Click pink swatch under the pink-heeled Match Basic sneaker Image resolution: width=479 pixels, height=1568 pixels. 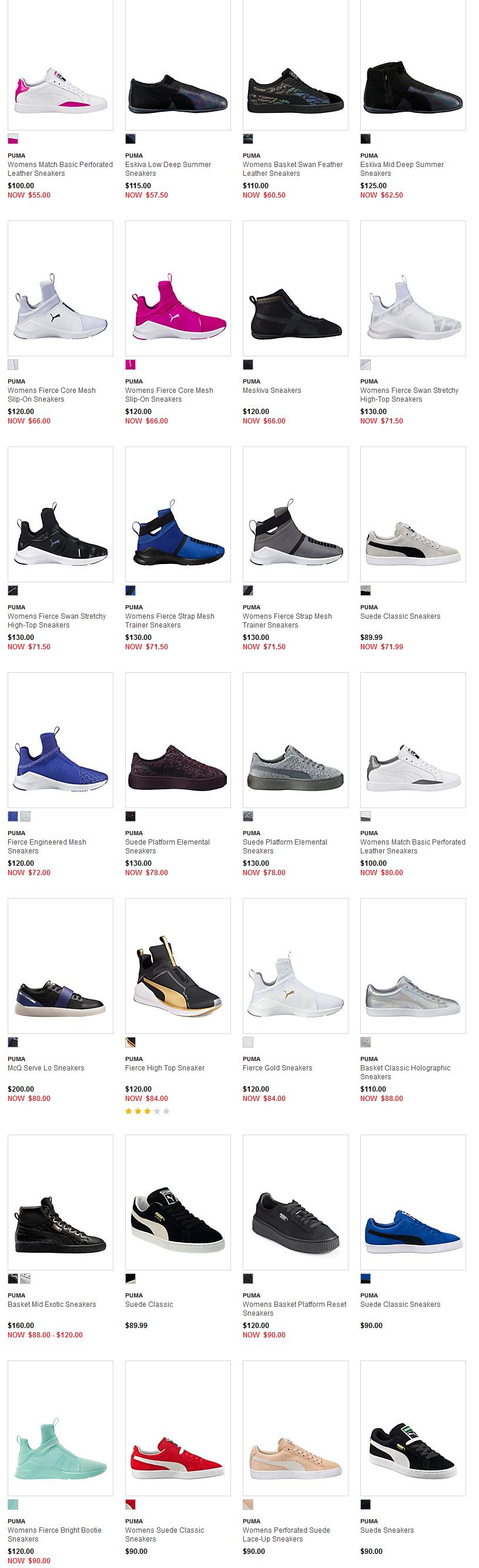click(13, 139)
